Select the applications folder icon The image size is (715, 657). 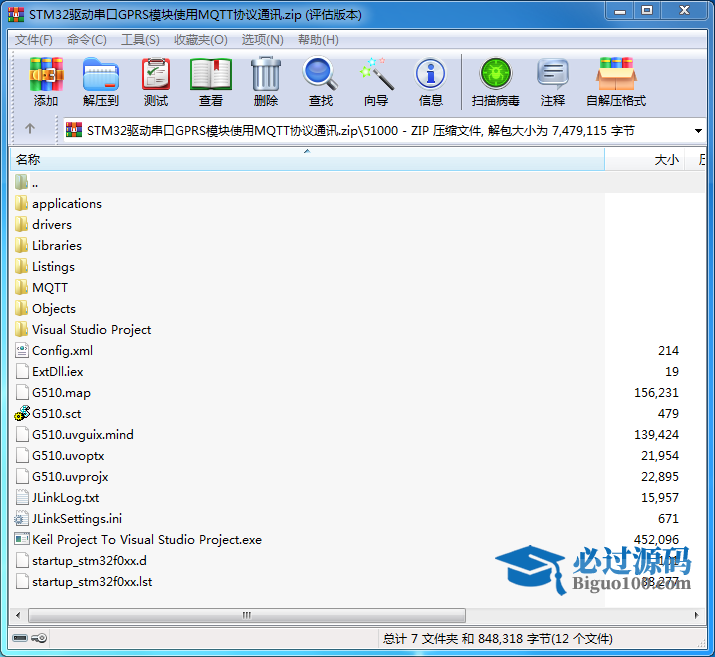pyautogui.click(x=21, y=203)
